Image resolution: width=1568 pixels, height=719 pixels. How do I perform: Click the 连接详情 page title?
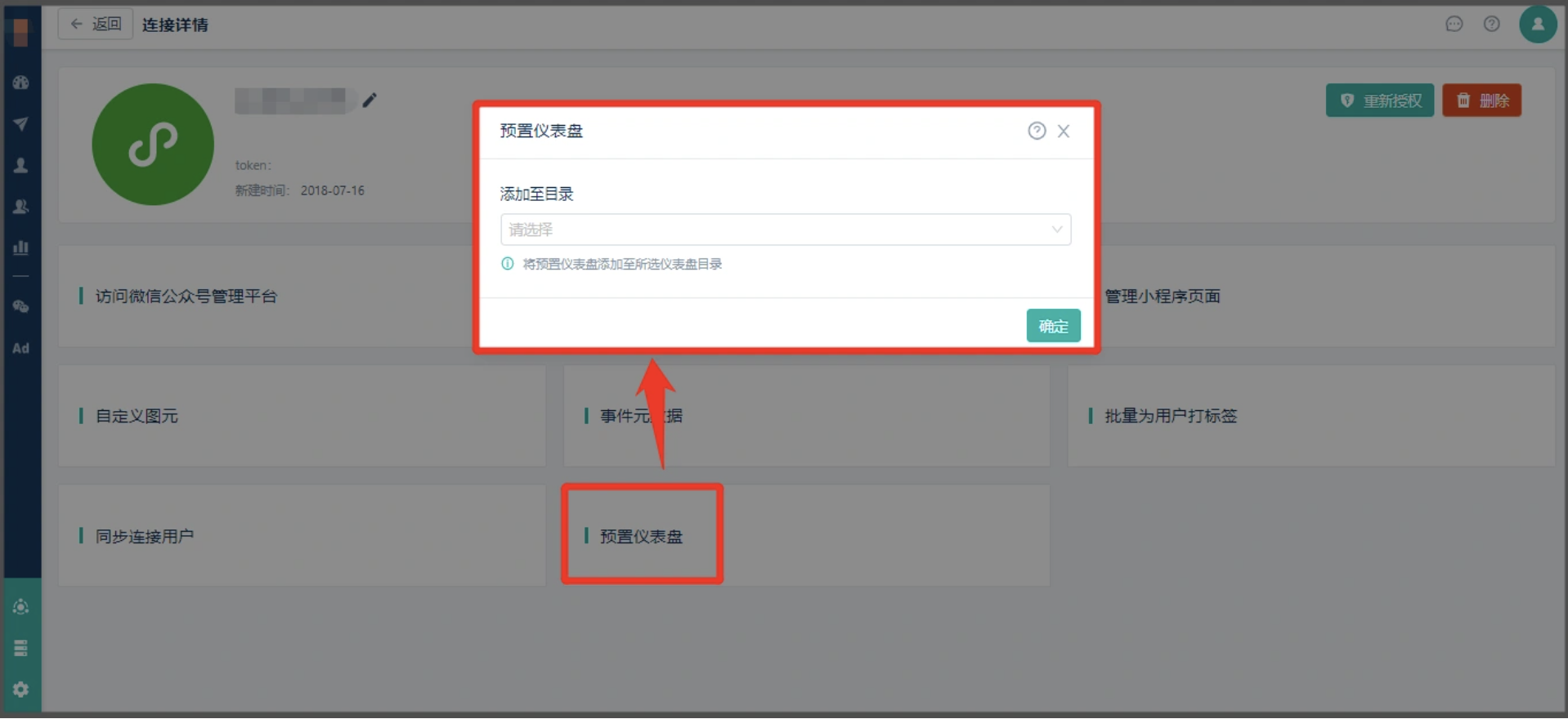[x=175, y=25]
